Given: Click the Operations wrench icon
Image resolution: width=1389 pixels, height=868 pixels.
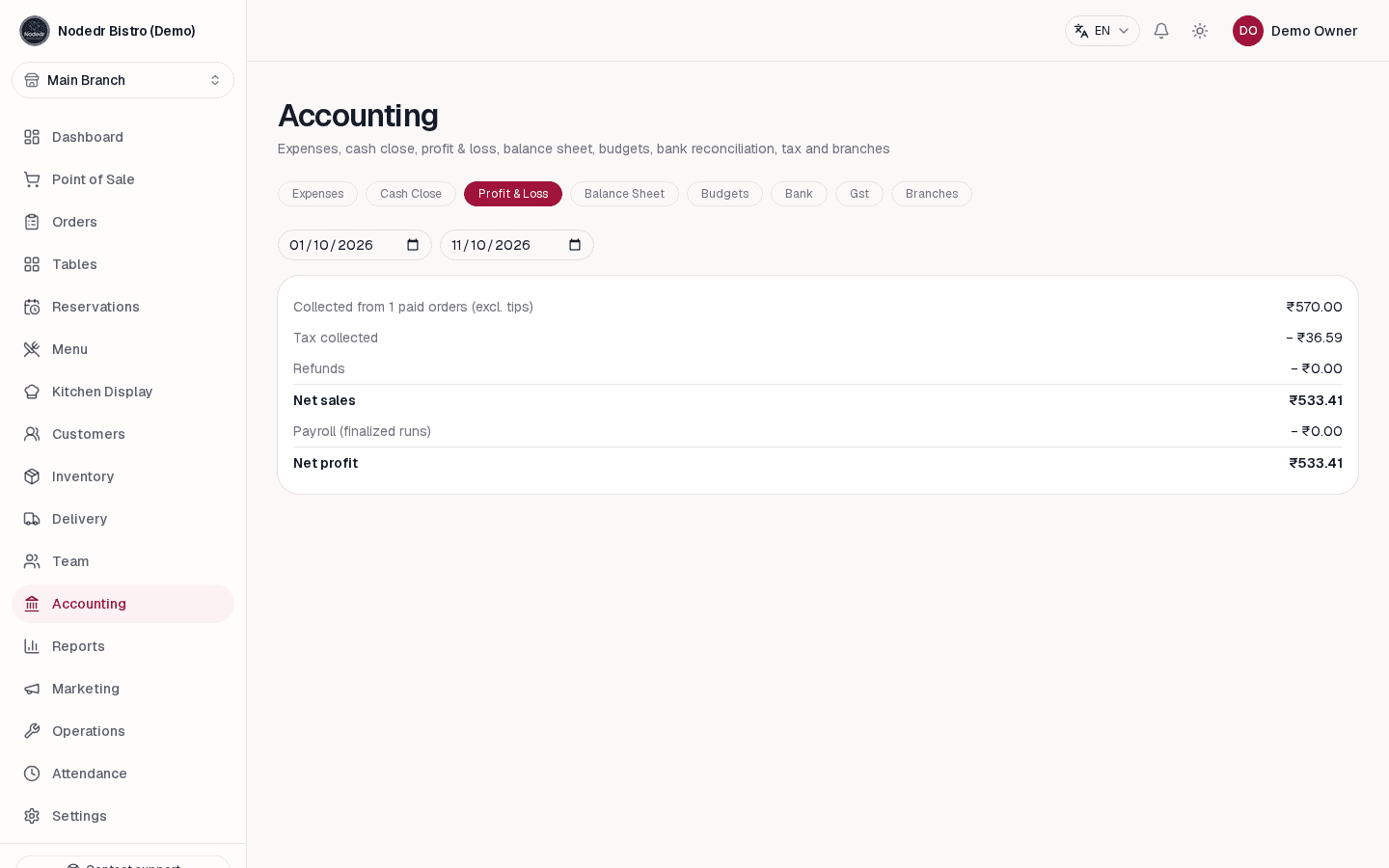Looking at the screenshot, I should coord(32,731).
